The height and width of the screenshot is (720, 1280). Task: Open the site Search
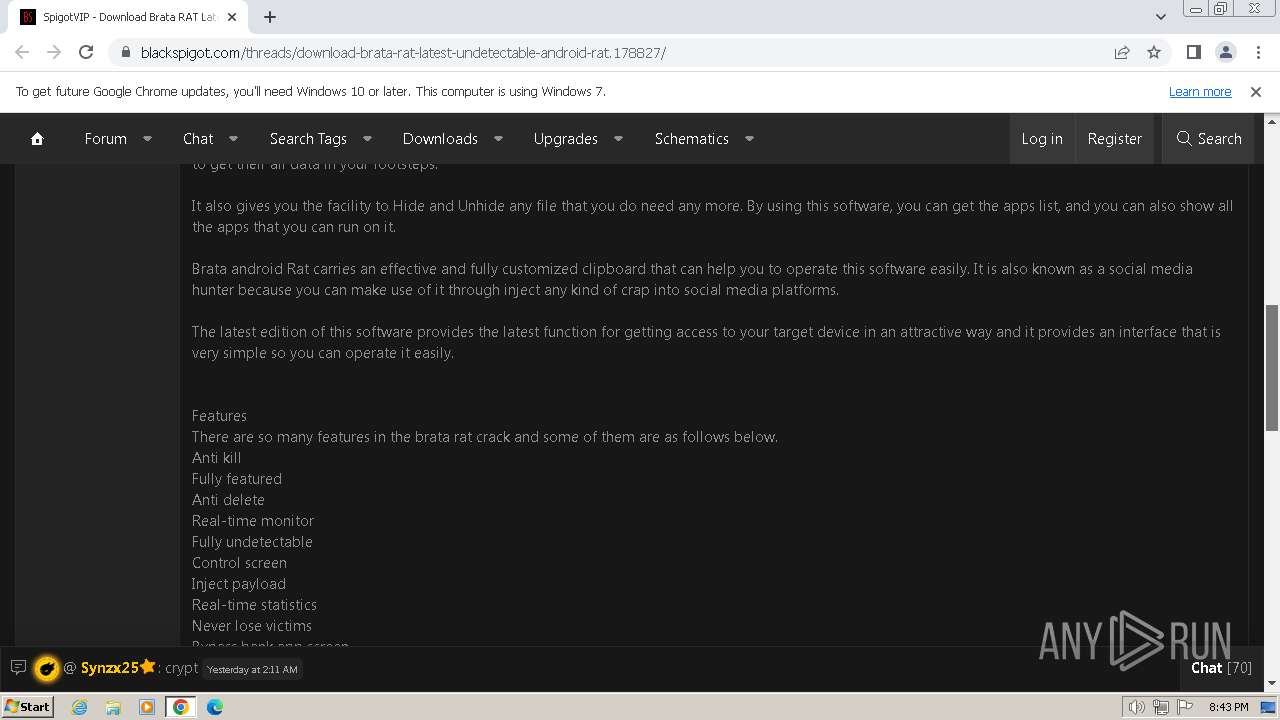coord(1209,139)
